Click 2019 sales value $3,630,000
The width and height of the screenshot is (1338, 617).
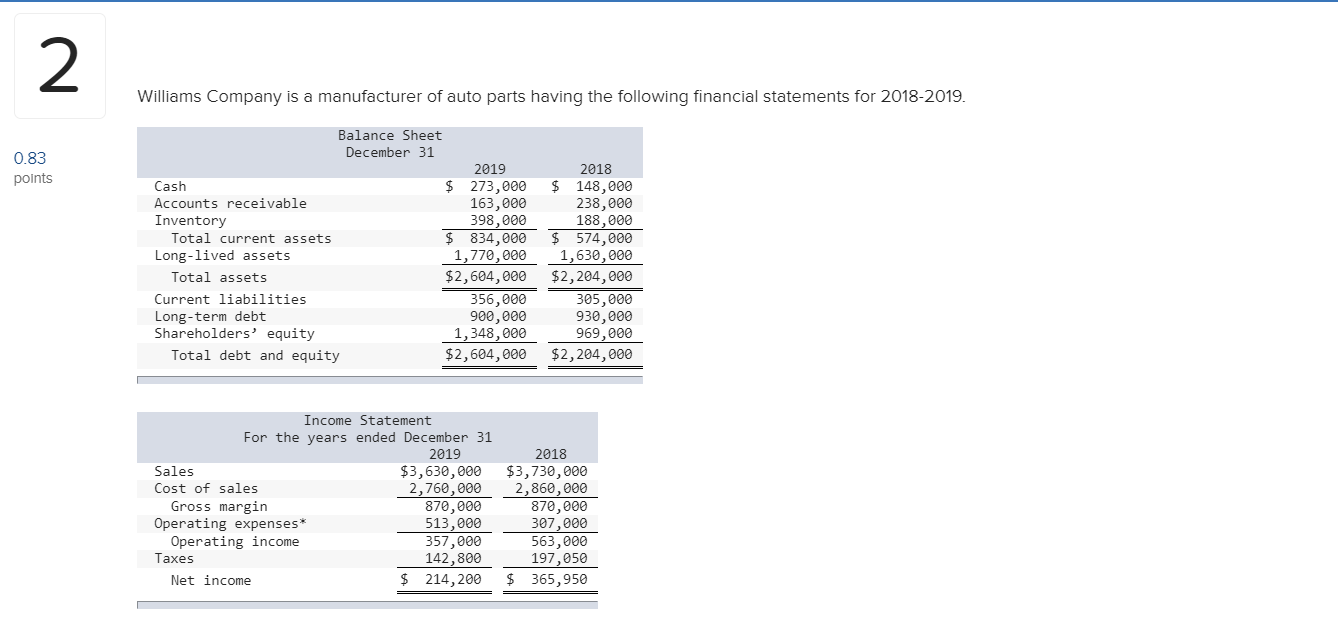click(x=441, y=471)
